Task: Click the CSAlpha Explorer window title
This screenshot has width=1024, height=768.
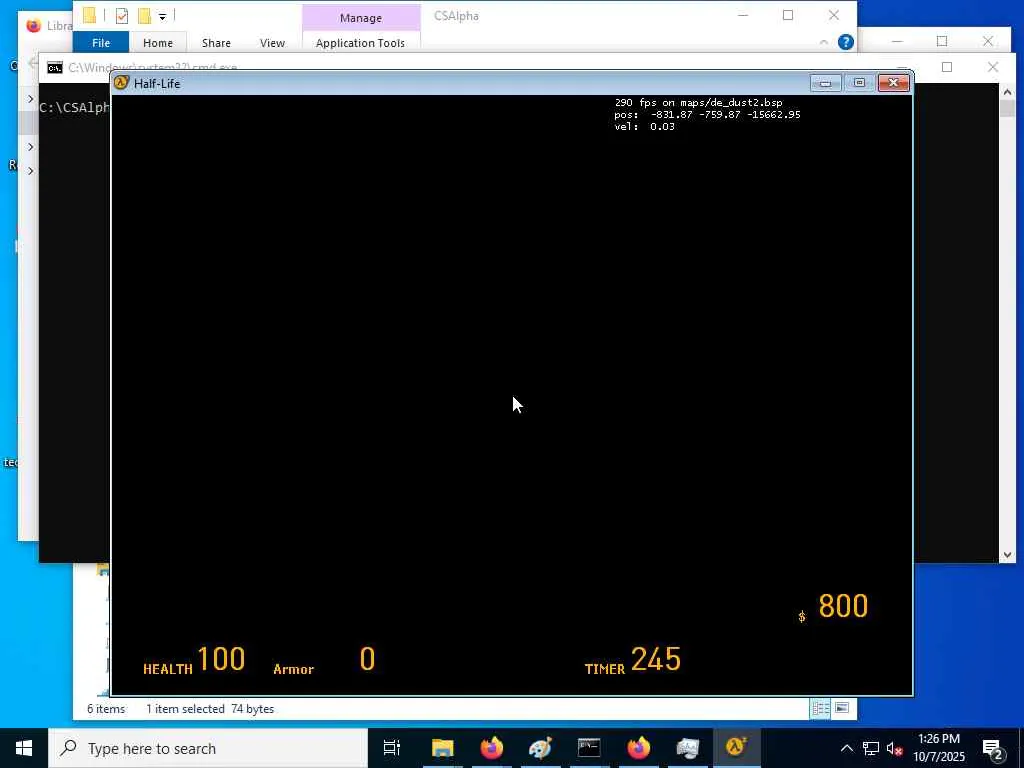Action: click(456, 16)
